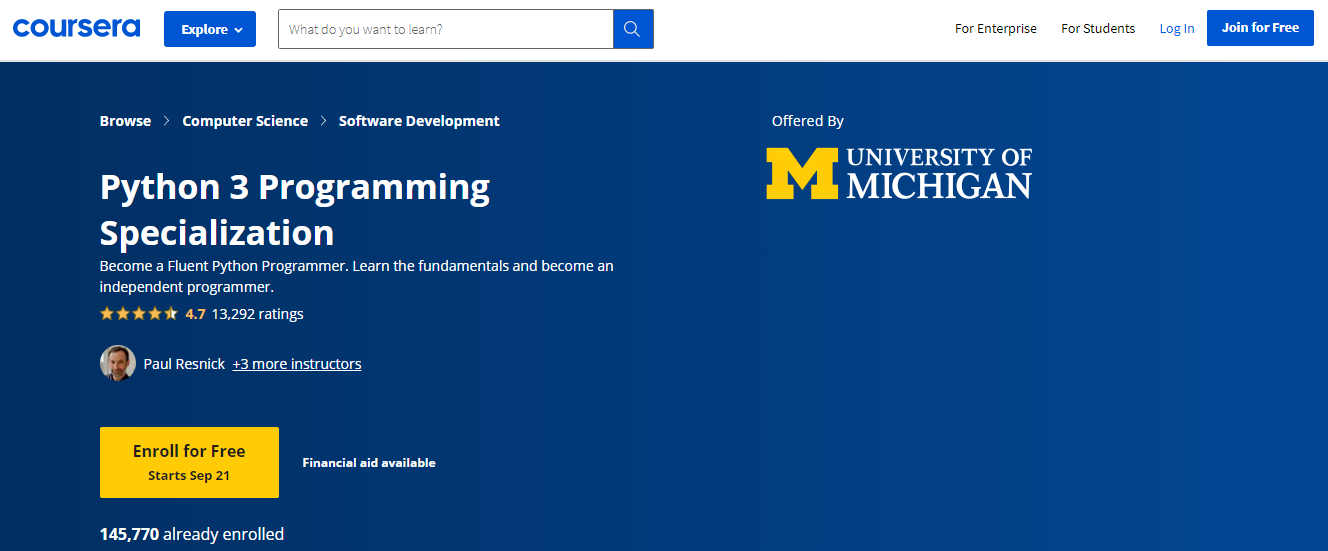This screenshot has width=1328, height=551.
Task: Click the chevron after Computer Science breadcrumb
Action: coord(324,121)
